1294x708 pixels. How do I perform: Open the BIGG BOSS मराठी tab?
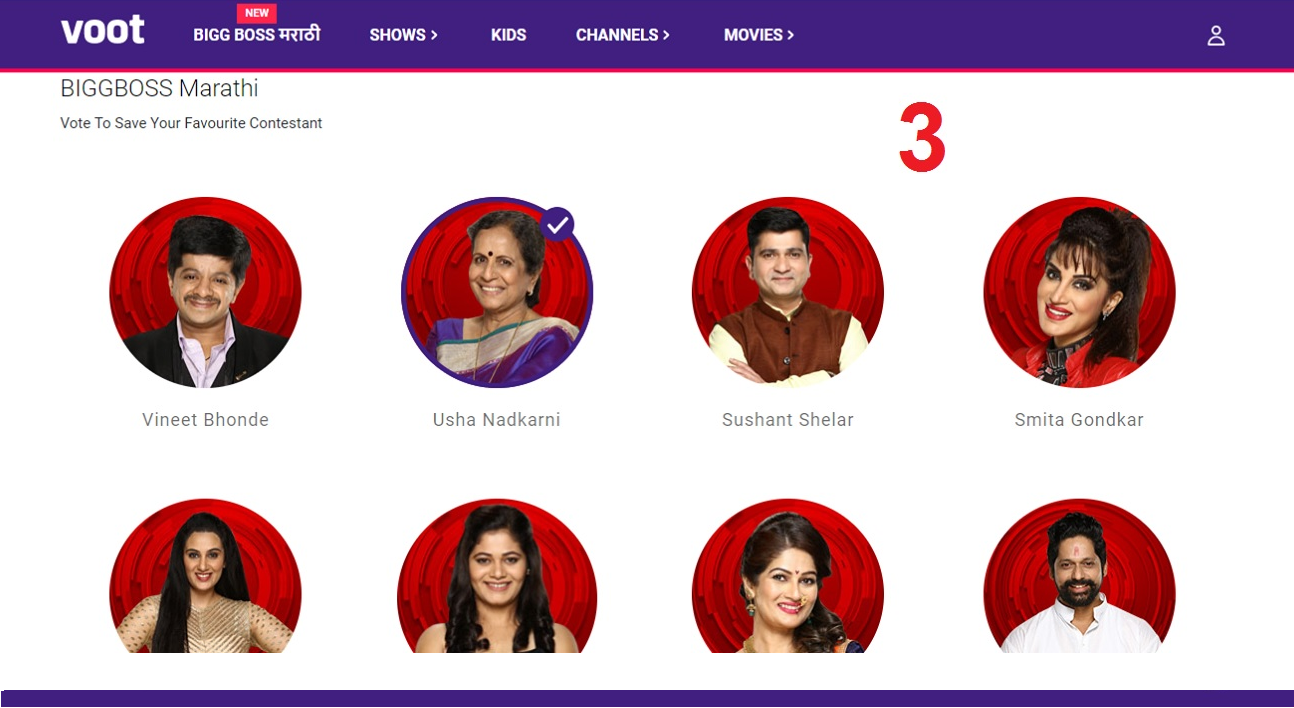(x=257, y=35)
